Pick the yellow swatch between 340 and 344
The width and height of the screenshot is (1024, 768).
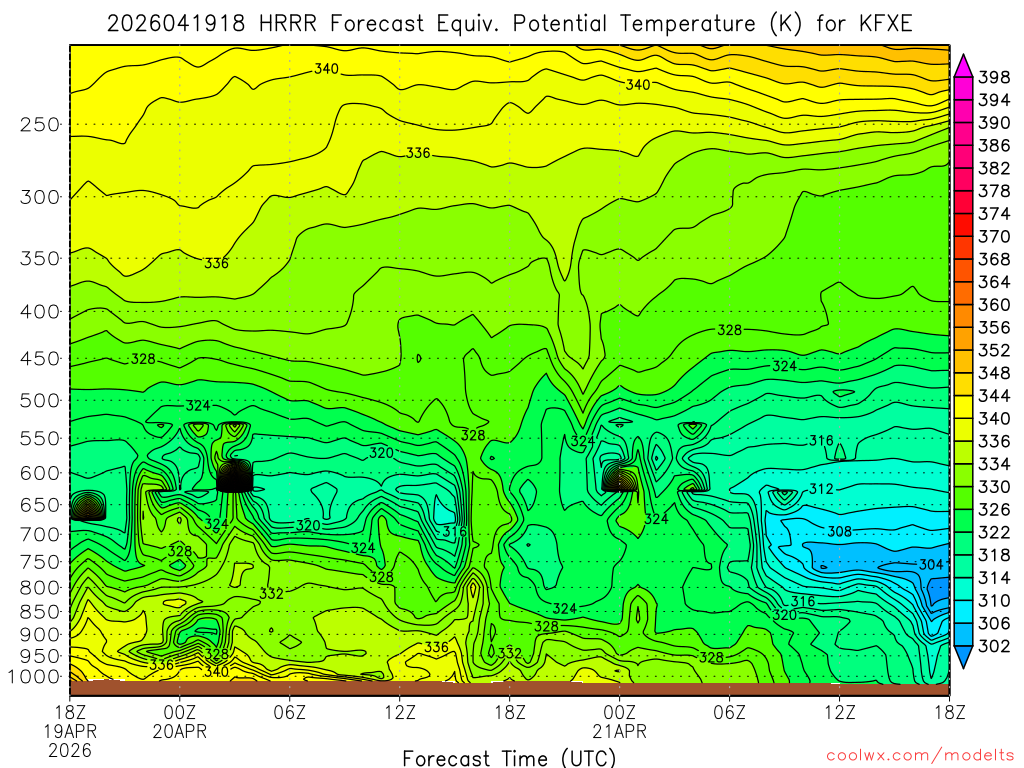pyautogui.click(x=963, y=407)
